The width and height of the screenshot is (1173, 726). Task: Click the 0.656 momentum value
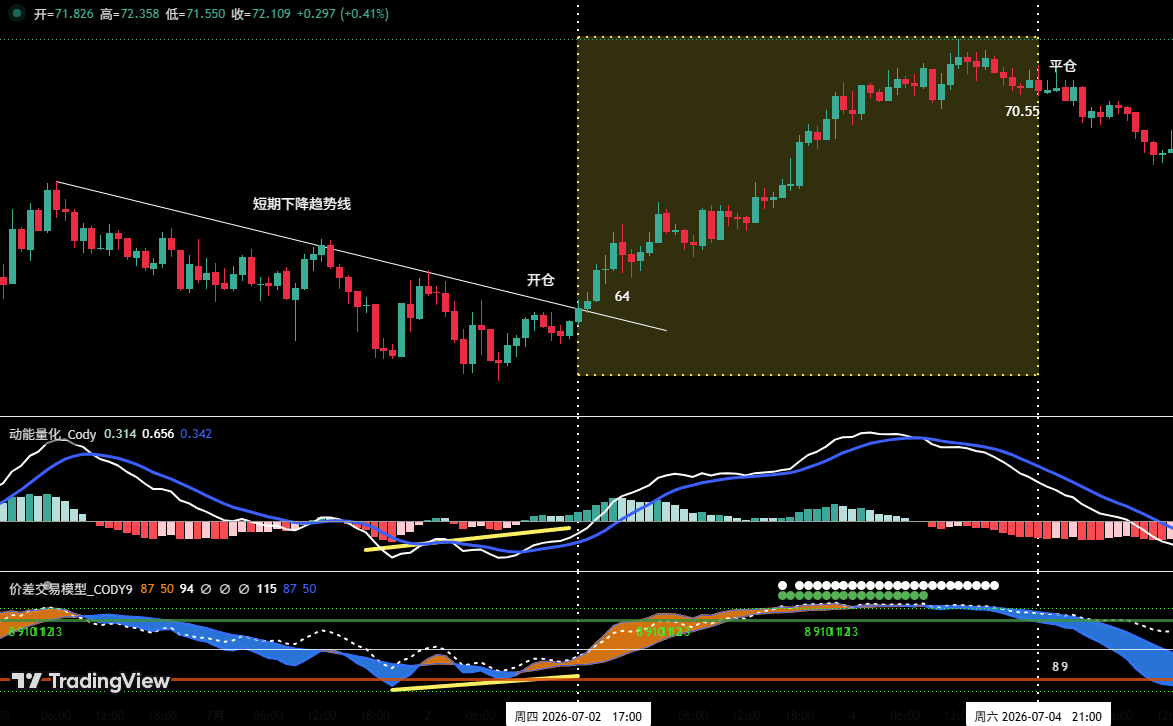tap(158, 434)
